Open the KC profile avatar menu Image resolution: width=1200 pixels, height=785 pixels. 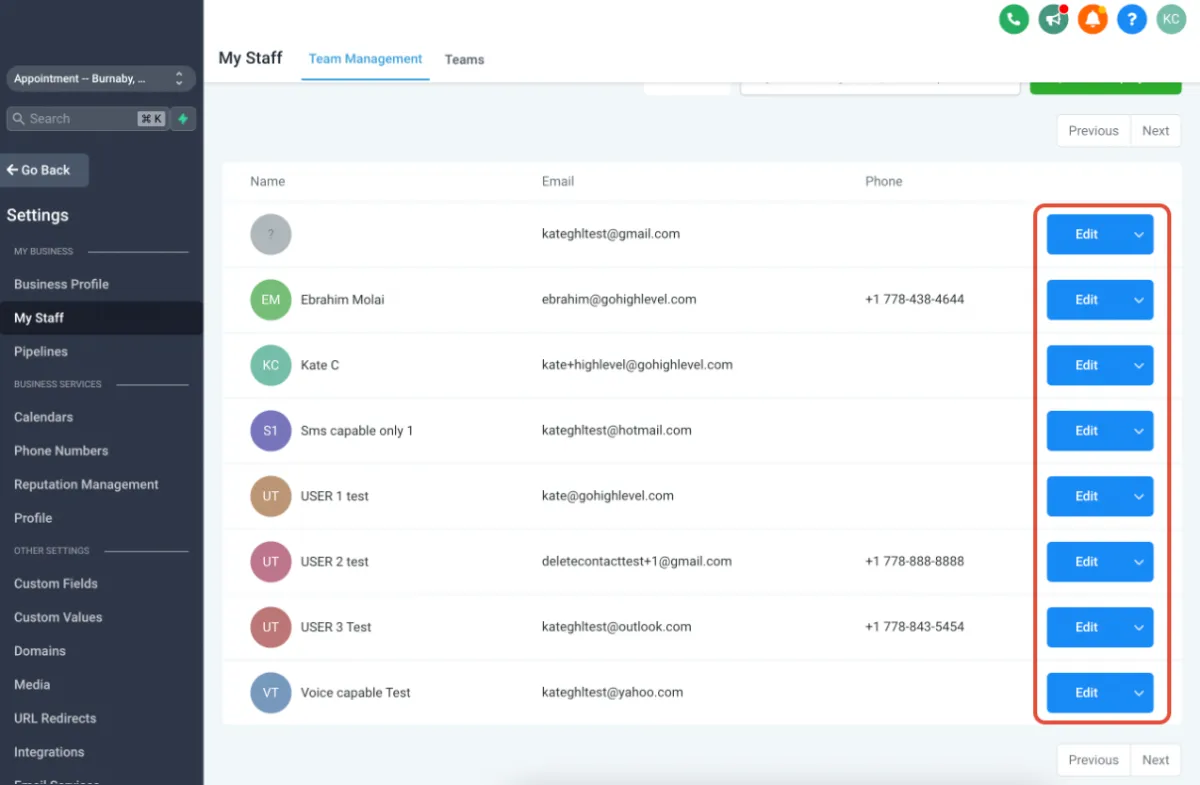coord(1171,19)
